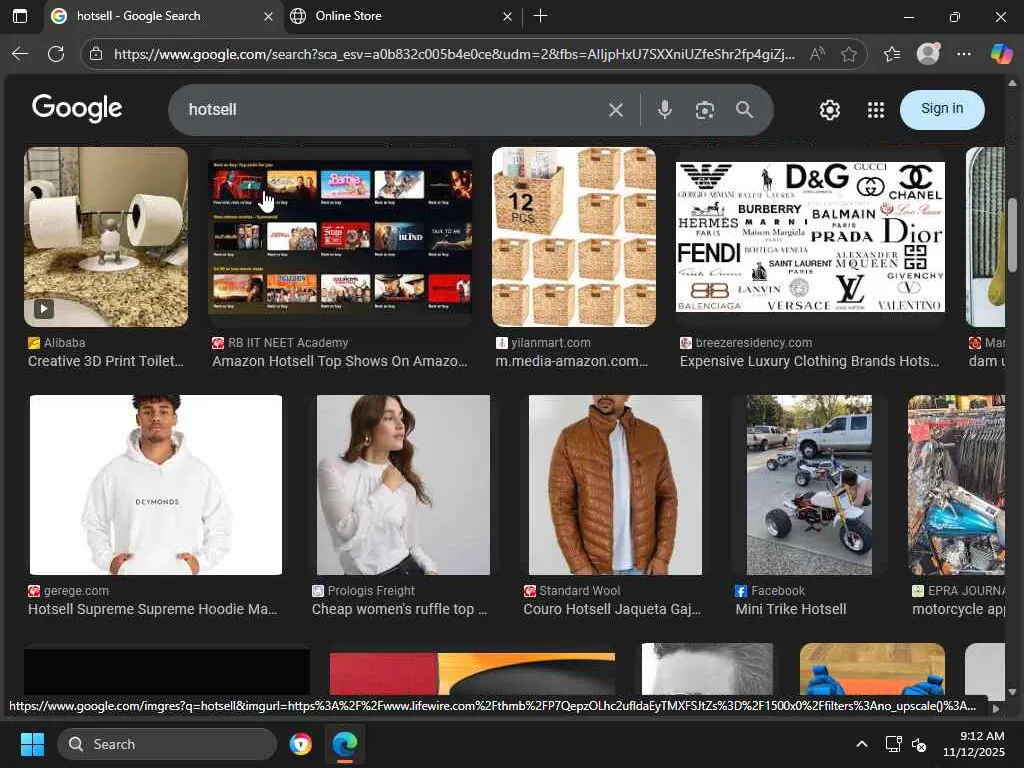Clear the search box with X icon
The image size is (1024, 768).
coord(616,110)
